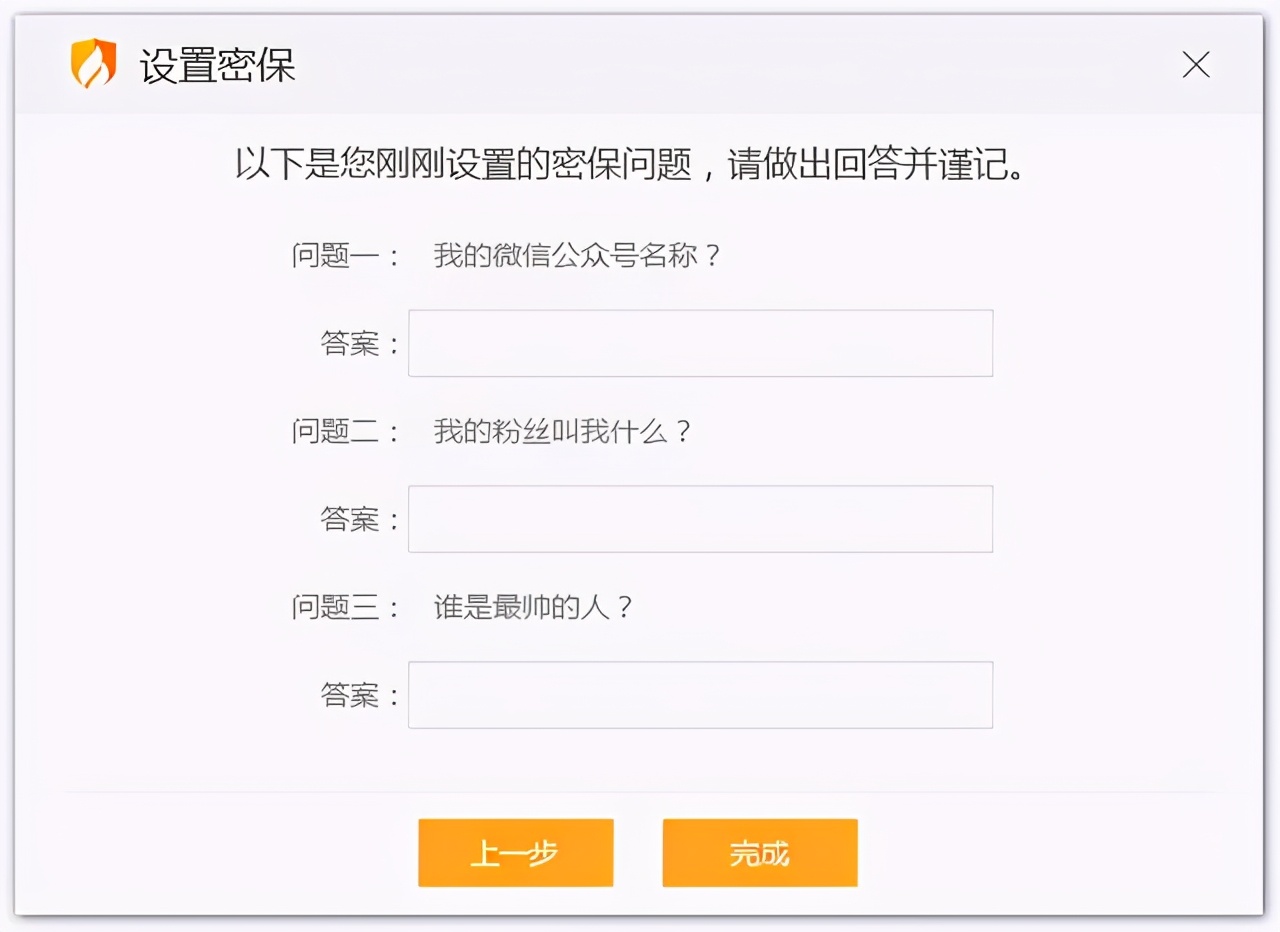Click the question text 我的微信公众号名称？
The width and height of the screenshot is (1280, 932).
point(579,256)
